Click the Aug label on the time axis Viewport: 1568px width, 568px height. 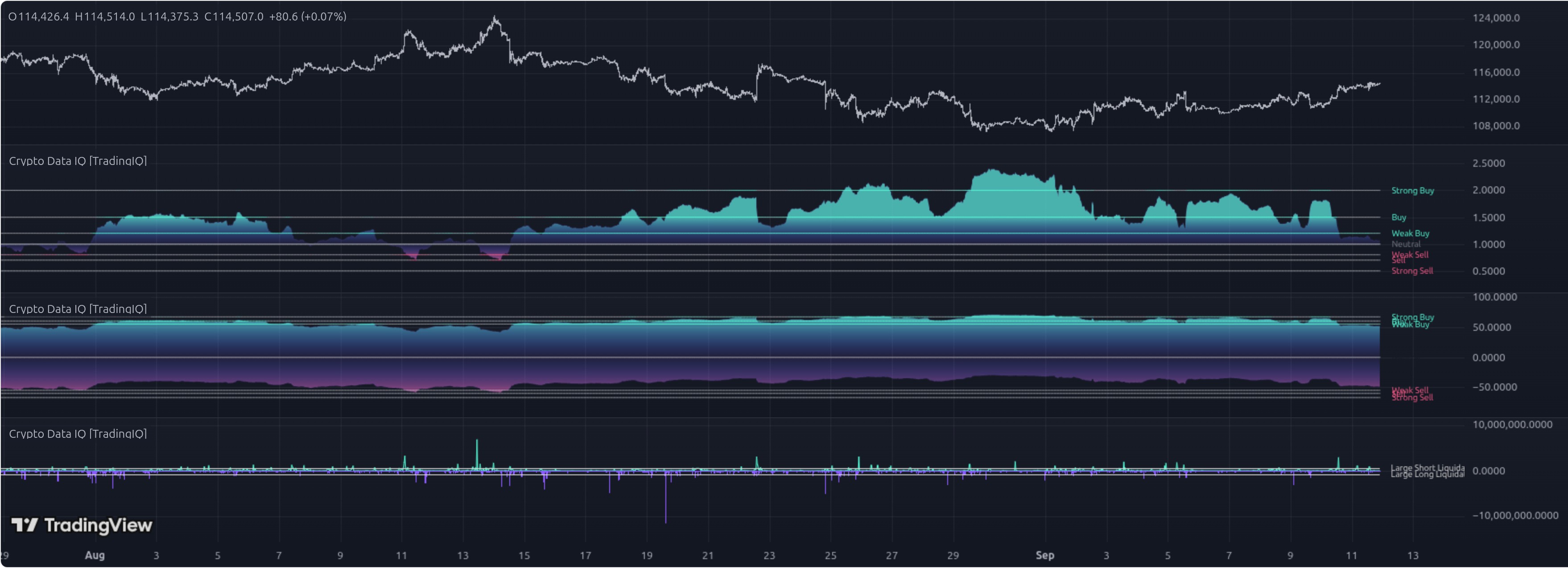click(95, 555)
